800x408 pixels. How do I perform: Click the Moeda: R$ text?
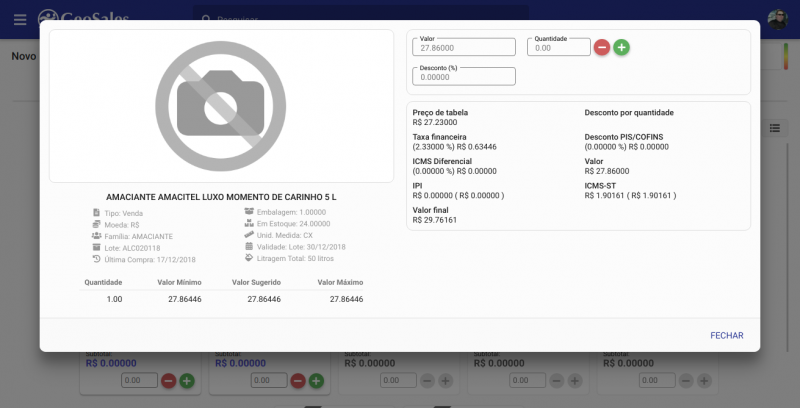click(122, 225)
